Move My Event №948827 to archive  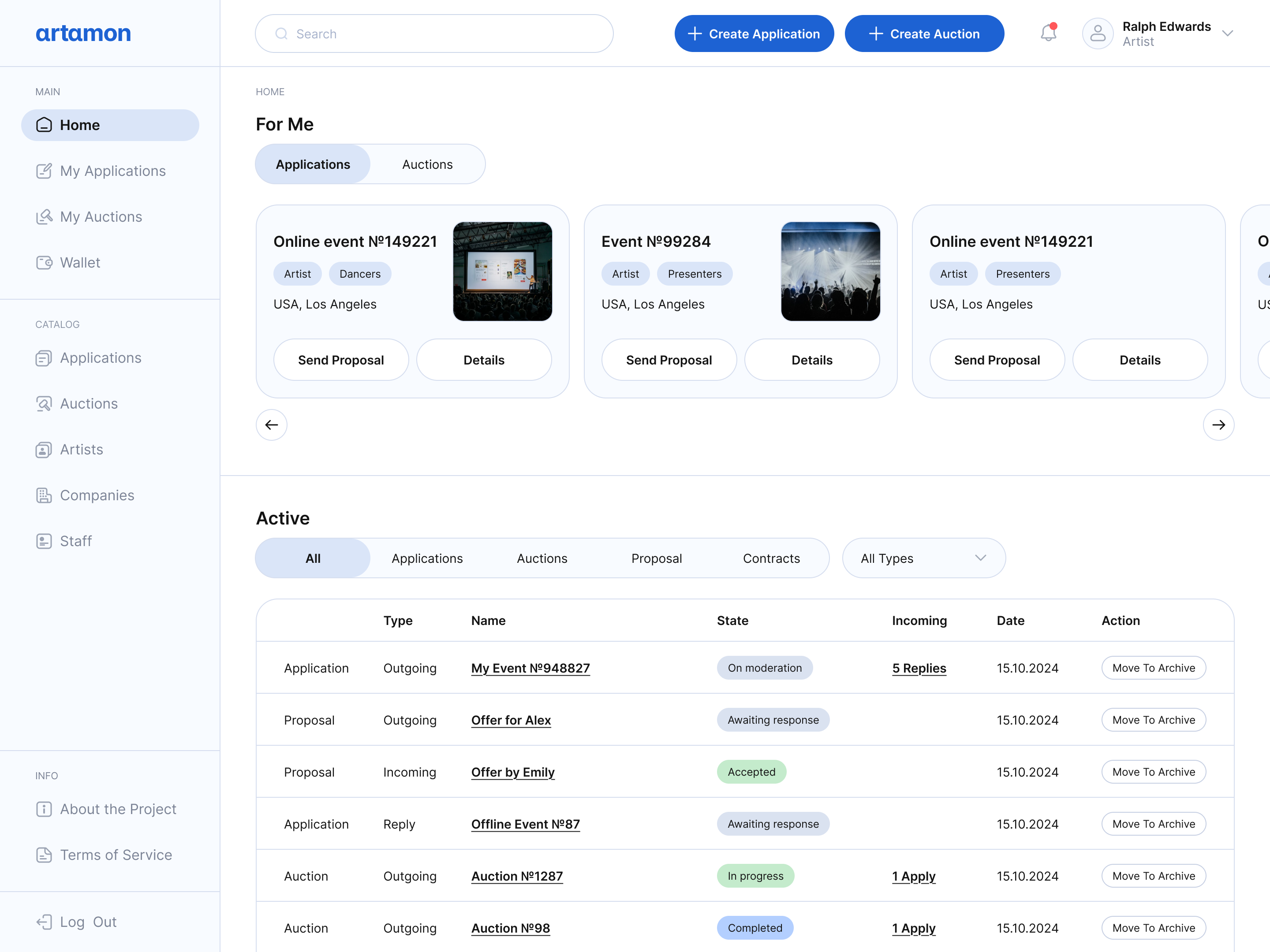pyautogui.click(x=1154, y=668)
